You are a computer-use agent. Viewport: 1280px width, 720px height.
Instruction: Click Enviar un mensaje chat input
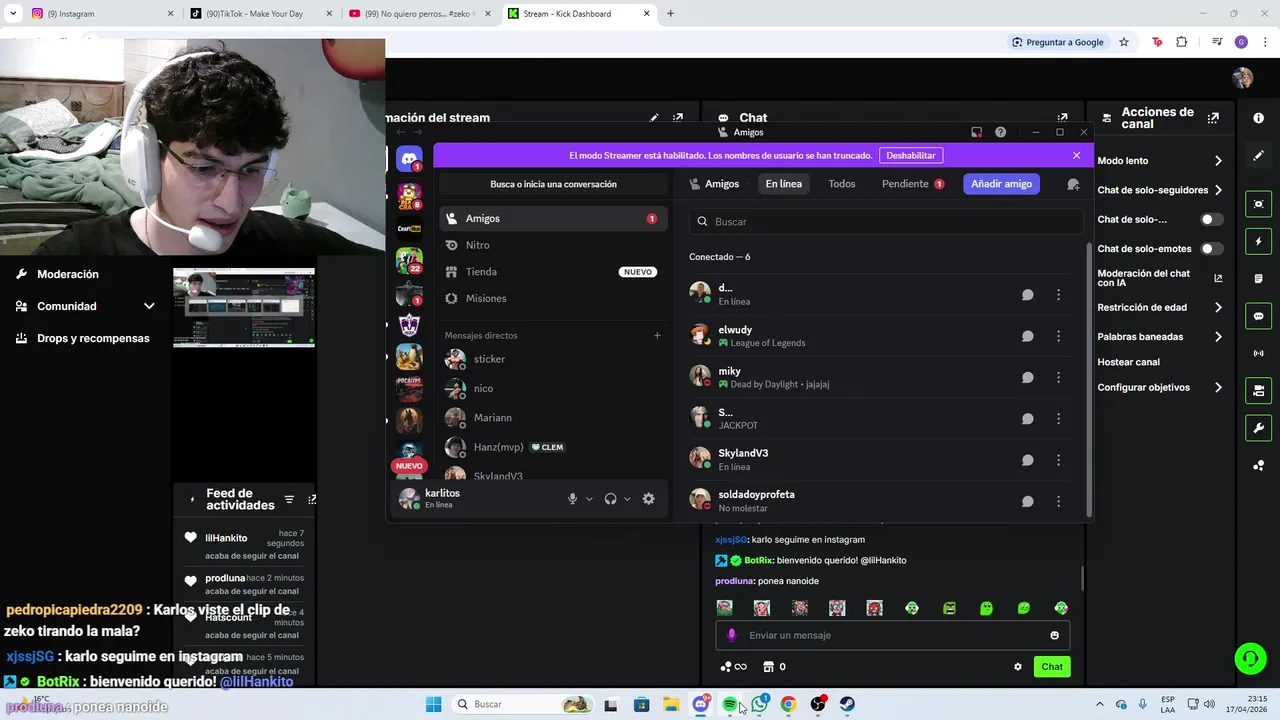click(892, 635)
